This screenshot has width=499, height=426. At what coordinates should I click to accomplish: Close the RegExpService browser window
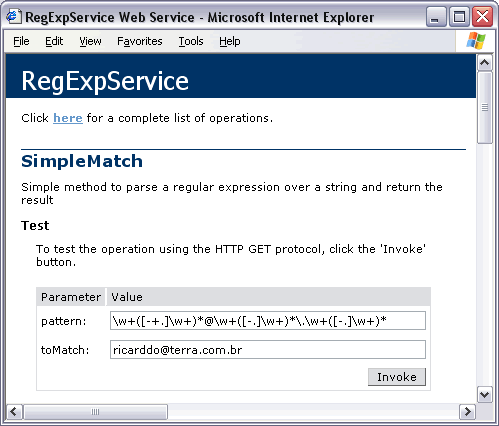[x=482, y=17]
